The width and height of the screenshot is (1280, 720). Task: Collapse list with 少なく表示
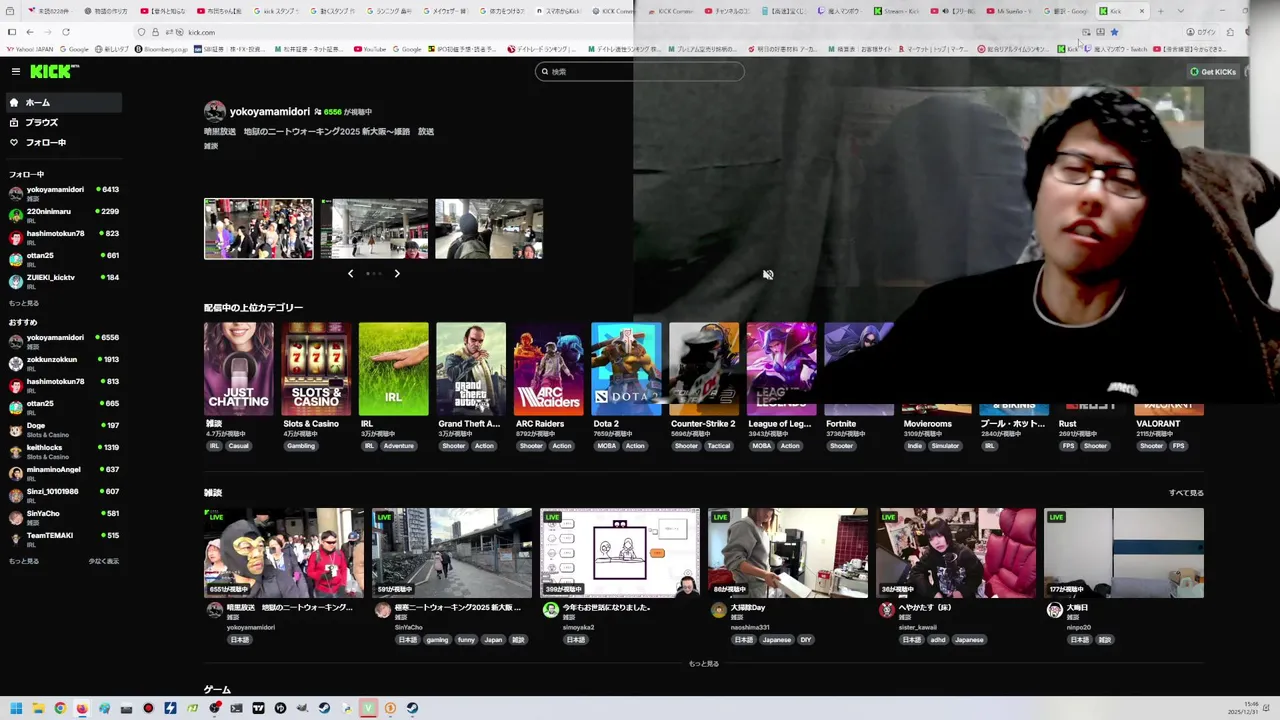click(x=103, y=561)
